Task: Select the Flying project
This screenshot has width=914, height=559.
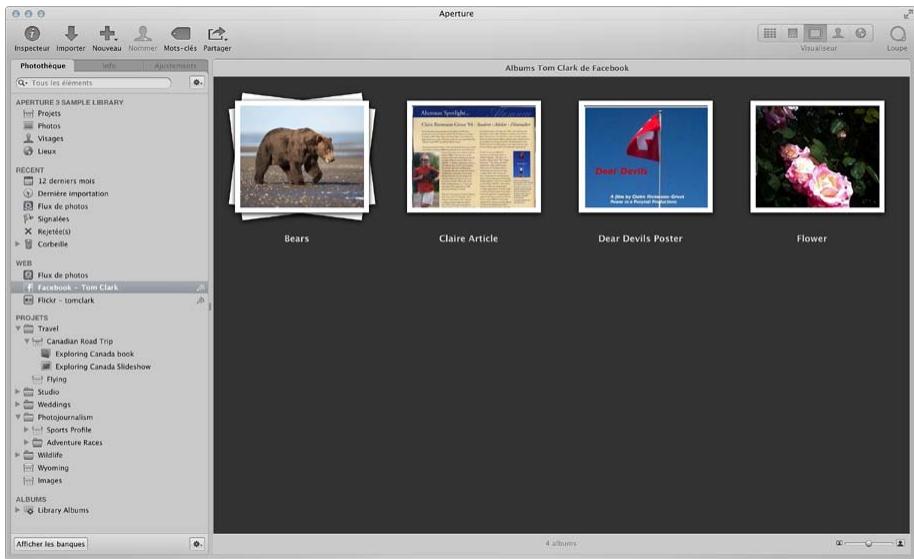Action: click(56, 379)
